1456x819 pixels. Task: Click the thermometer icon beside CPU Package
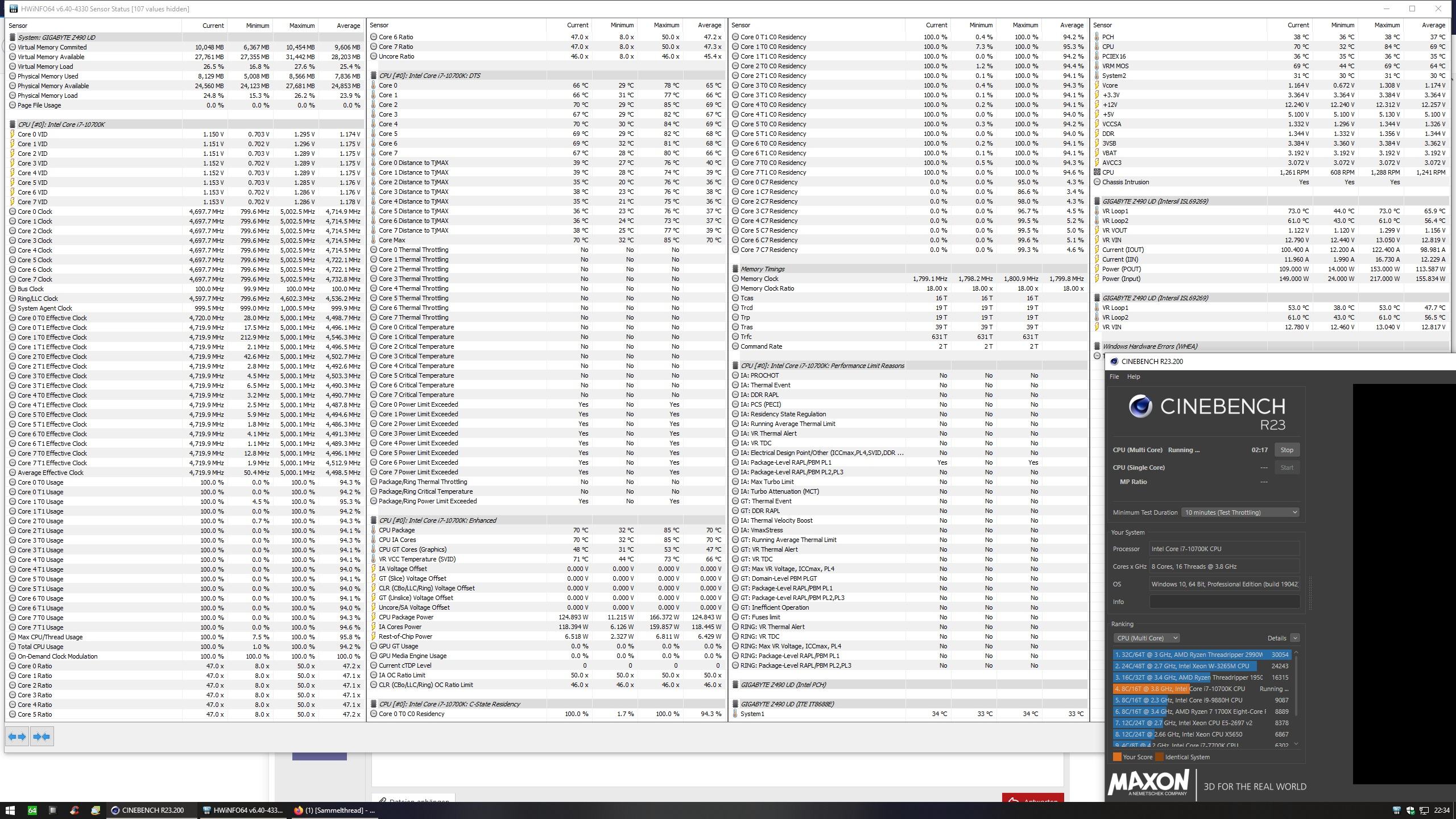pyautogui.click(x=374, y=530)
